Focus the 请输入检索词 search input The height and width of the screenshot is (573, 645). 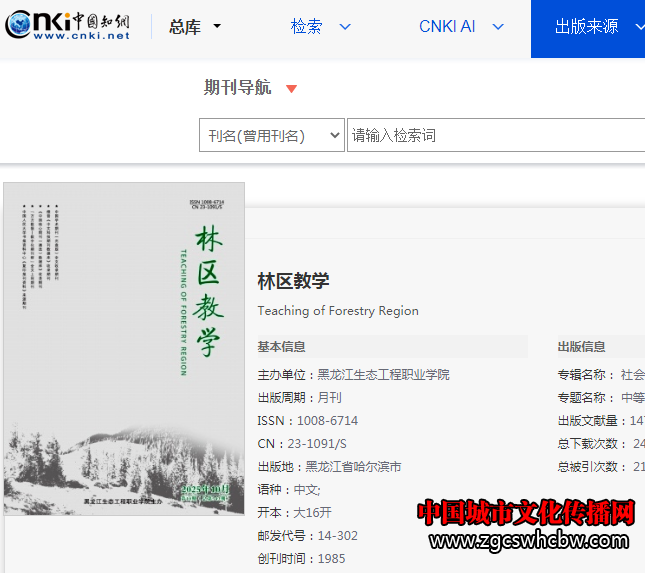(x=495, y=136)
